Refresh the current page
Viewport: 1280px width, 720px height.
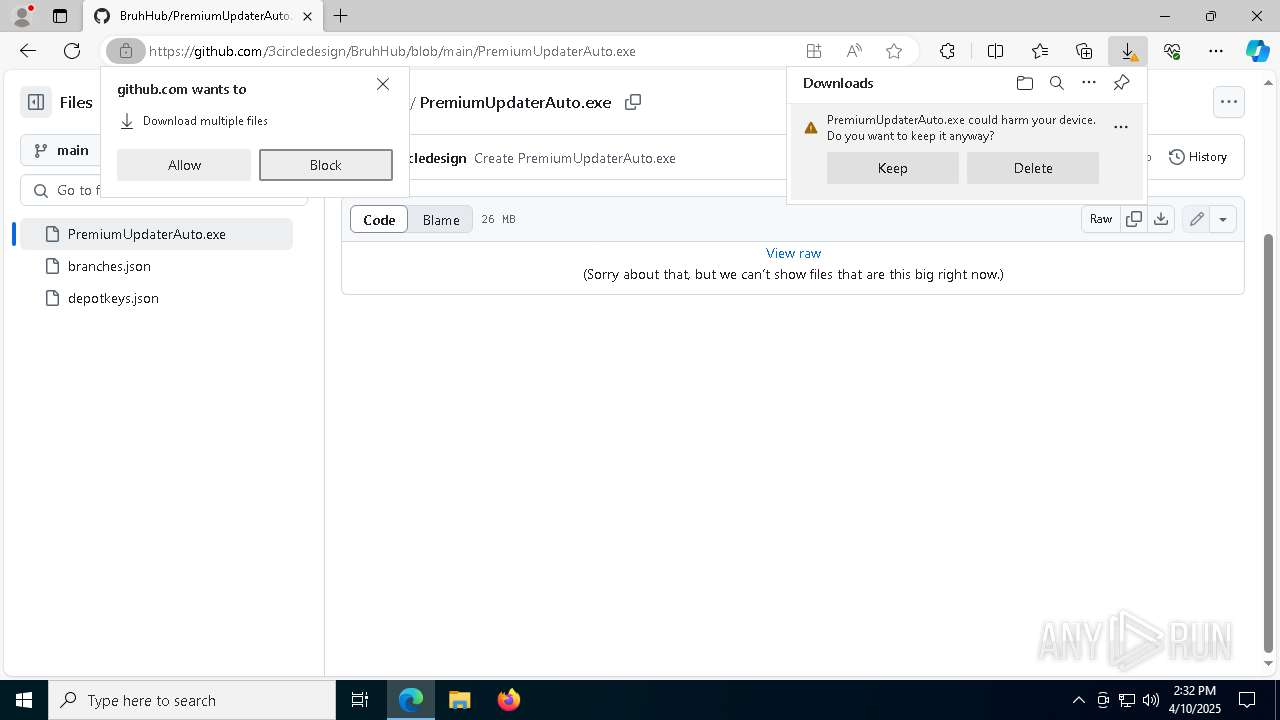72,51
